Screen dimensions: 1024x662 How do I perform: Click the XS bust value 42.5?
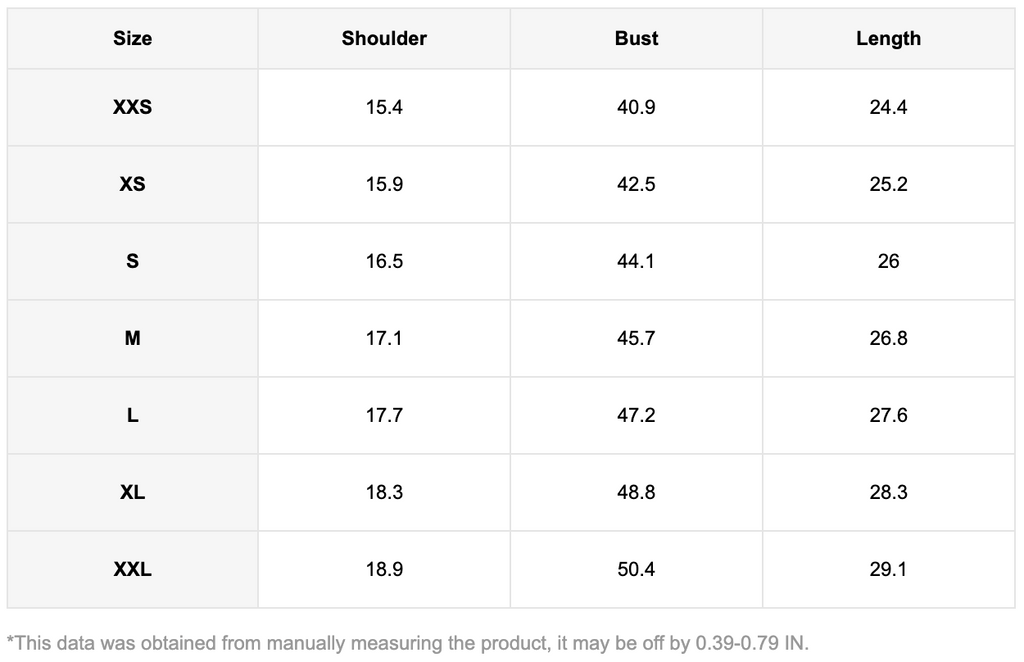click(636, 184)
